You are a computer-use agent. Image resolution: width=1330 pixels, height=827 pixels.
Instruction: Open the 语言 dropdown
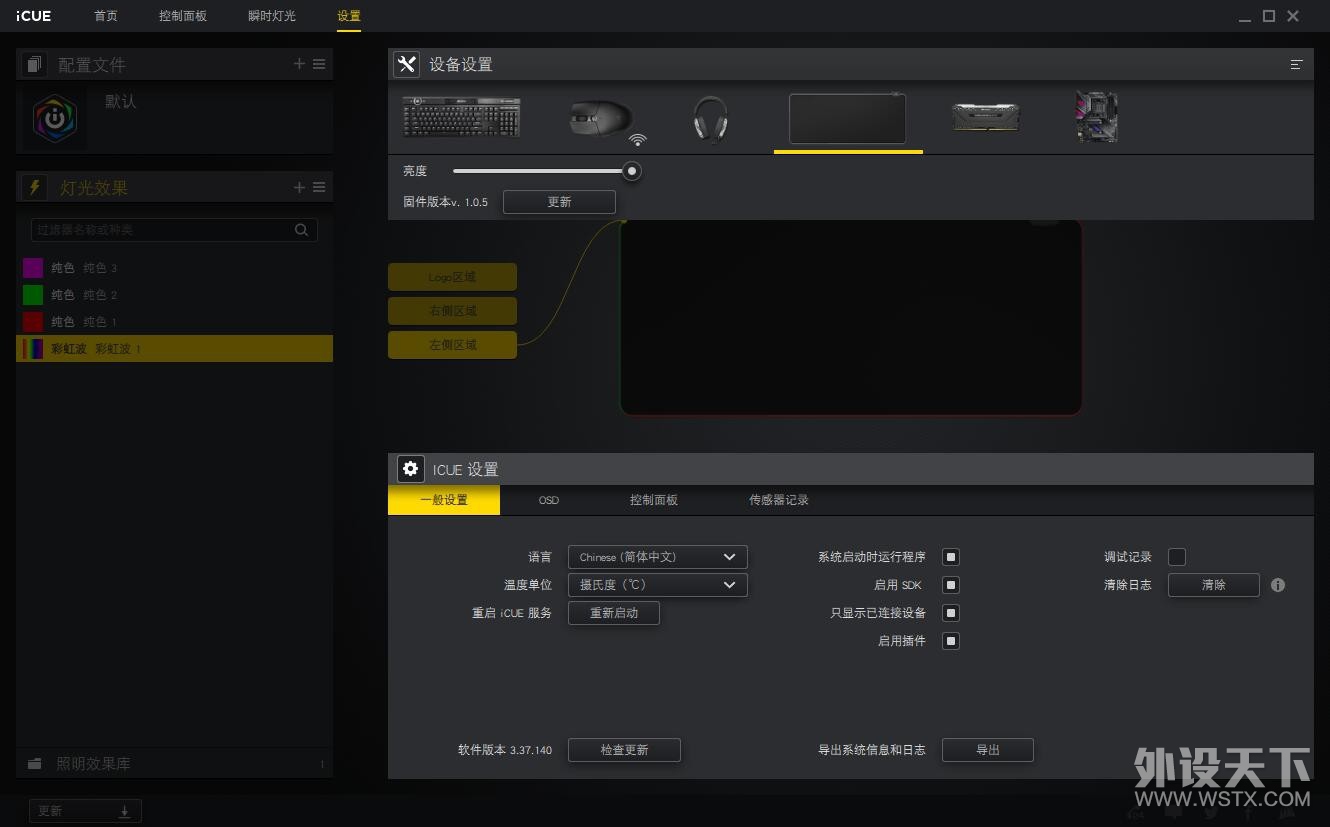click(657, 557)
